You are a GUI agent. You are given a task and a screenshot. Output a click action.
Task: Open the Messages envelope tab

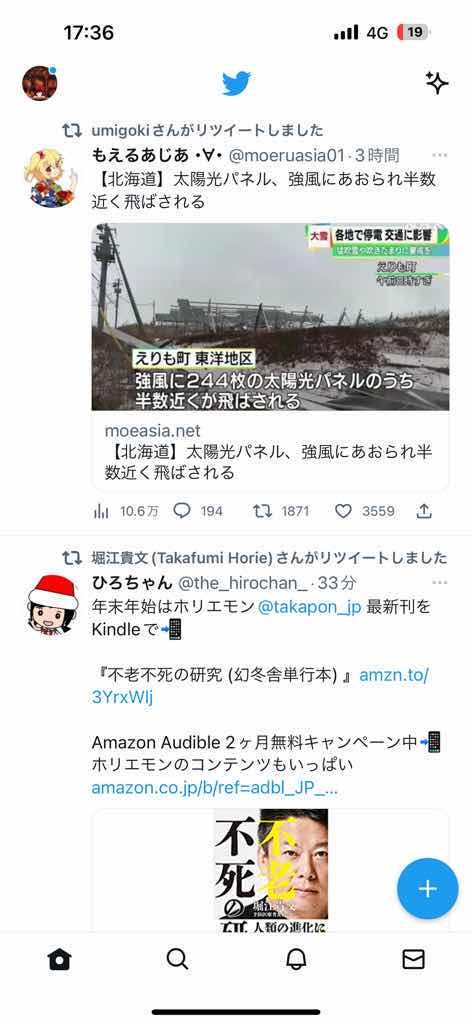(x=413, y=959)
